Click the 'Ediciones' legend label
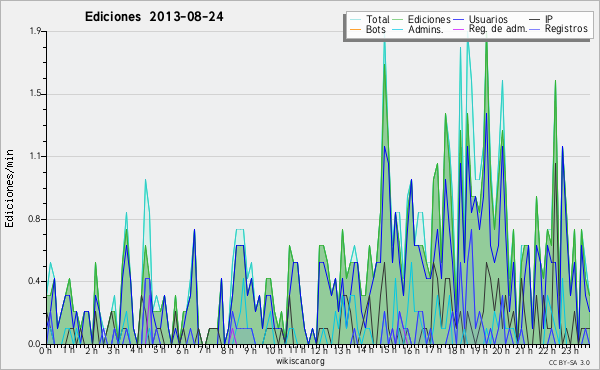Screen dimensions: 600x370 click(429, 19)
